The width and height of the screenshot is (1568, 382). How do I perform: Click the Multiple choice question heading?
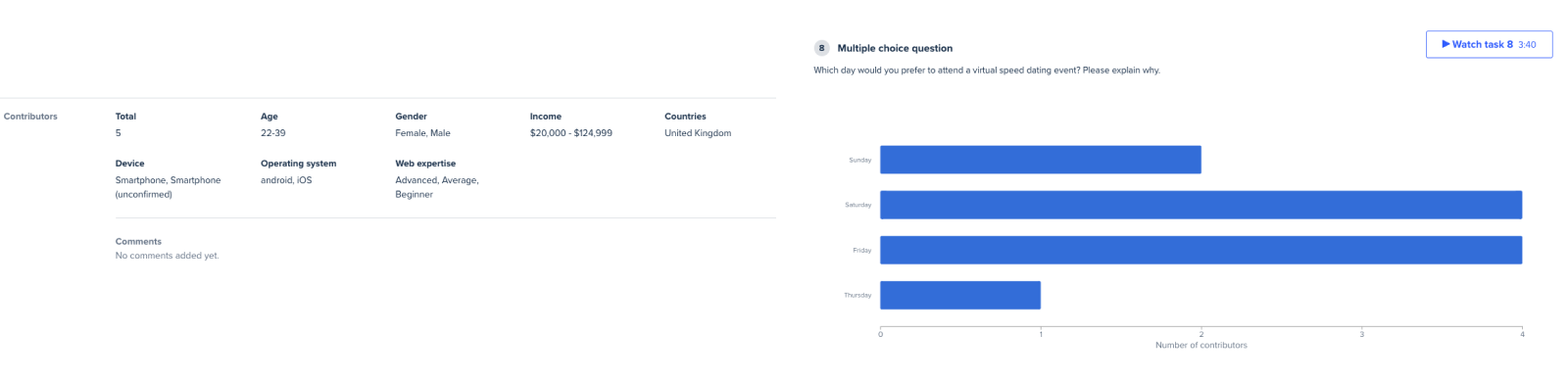click(x=895, y=48)
